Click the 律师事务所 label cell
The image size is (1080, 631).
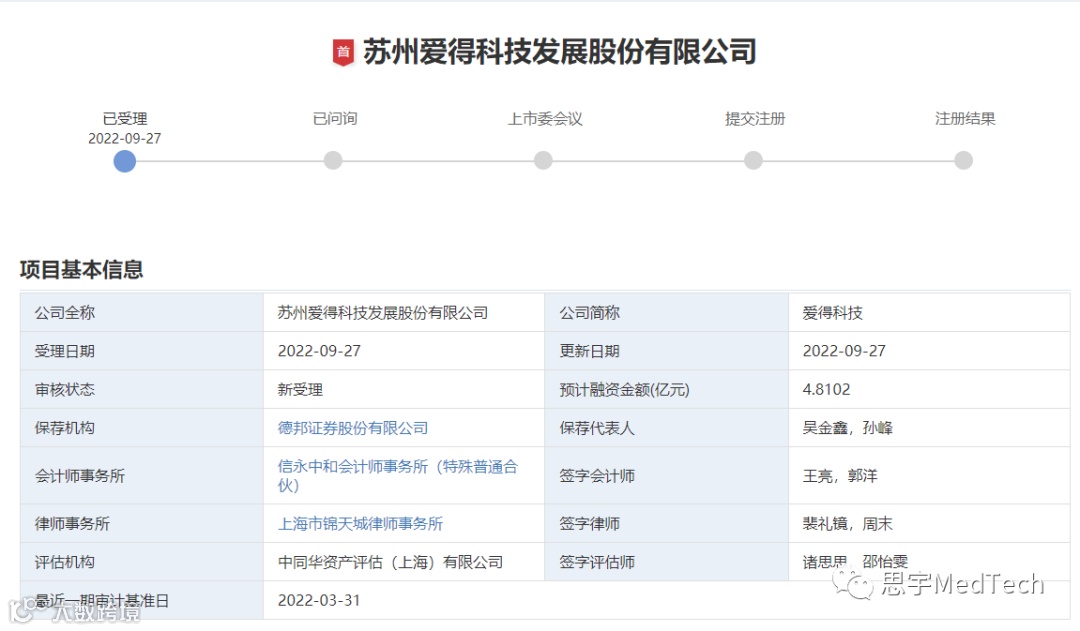point(142,524)
